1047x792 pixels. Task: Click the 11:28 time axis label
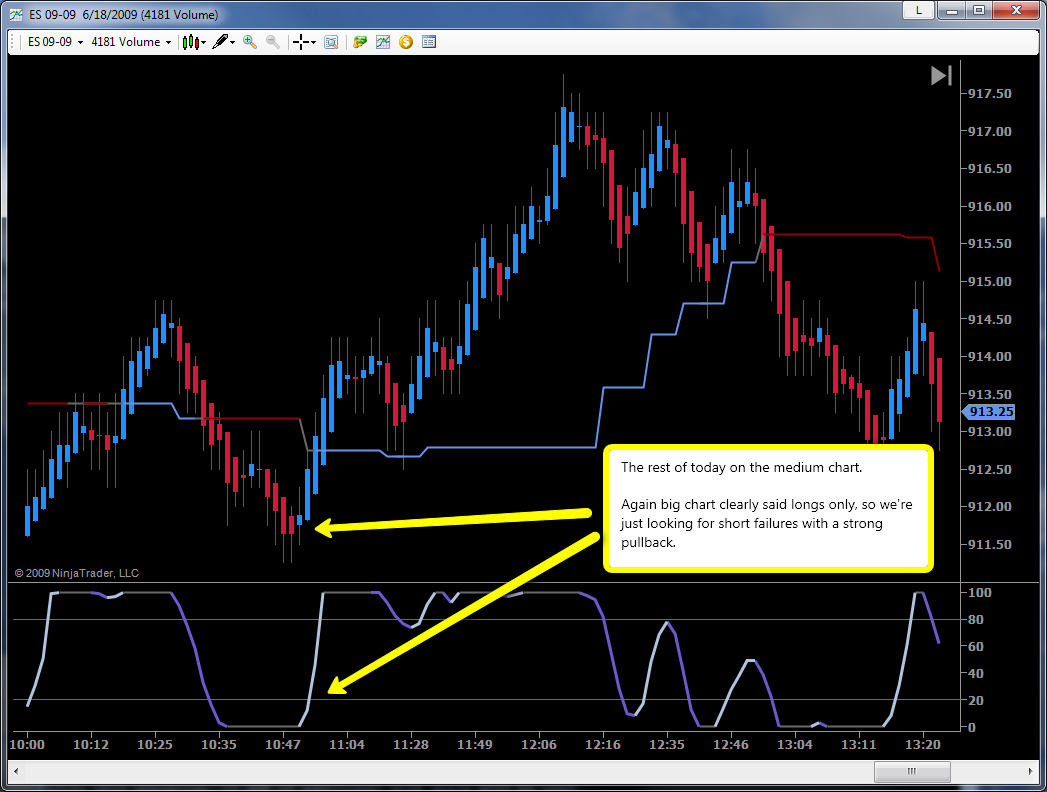[411, 745]
